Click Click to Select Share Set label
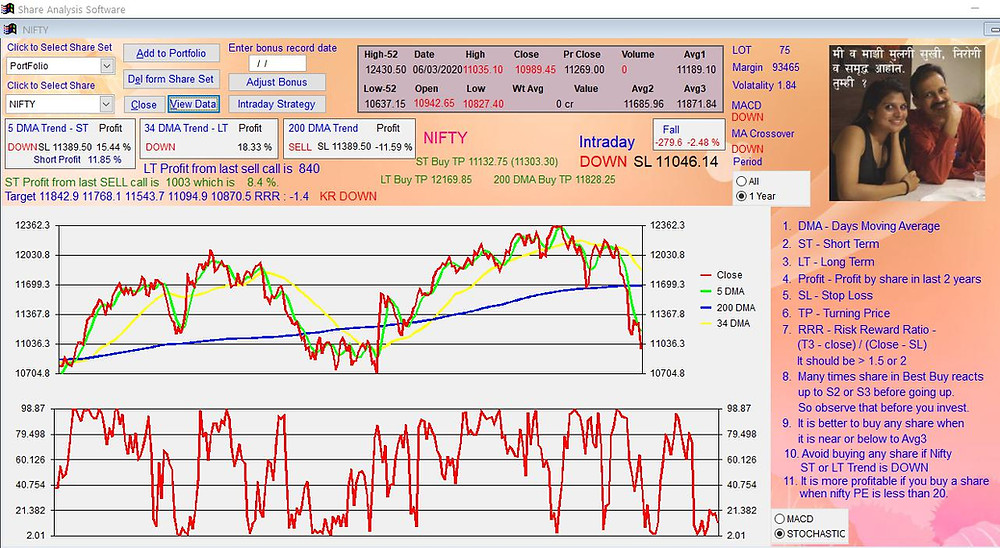This screenshot has width=1000, height=548. [x=59, y=47]
